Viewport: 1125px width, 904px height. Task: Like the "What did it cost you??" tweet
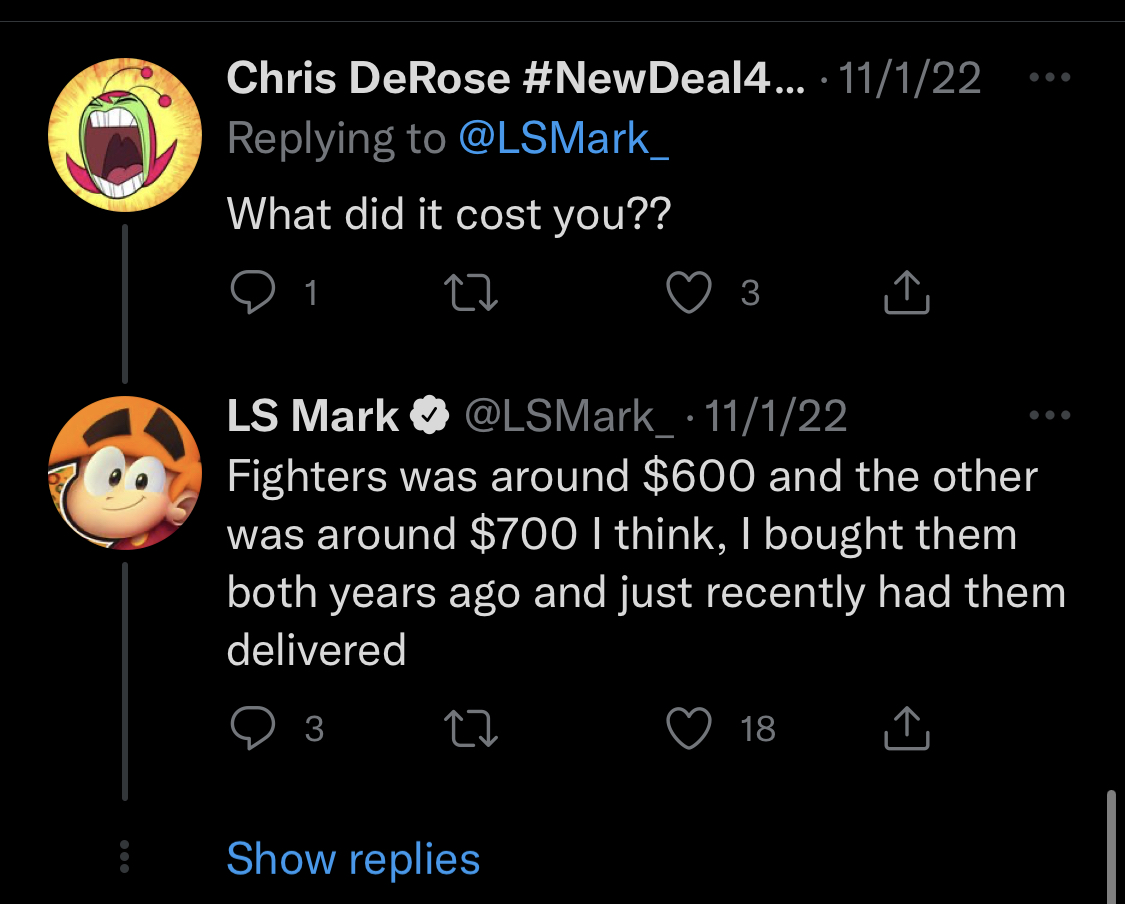(x=689, y=292)
